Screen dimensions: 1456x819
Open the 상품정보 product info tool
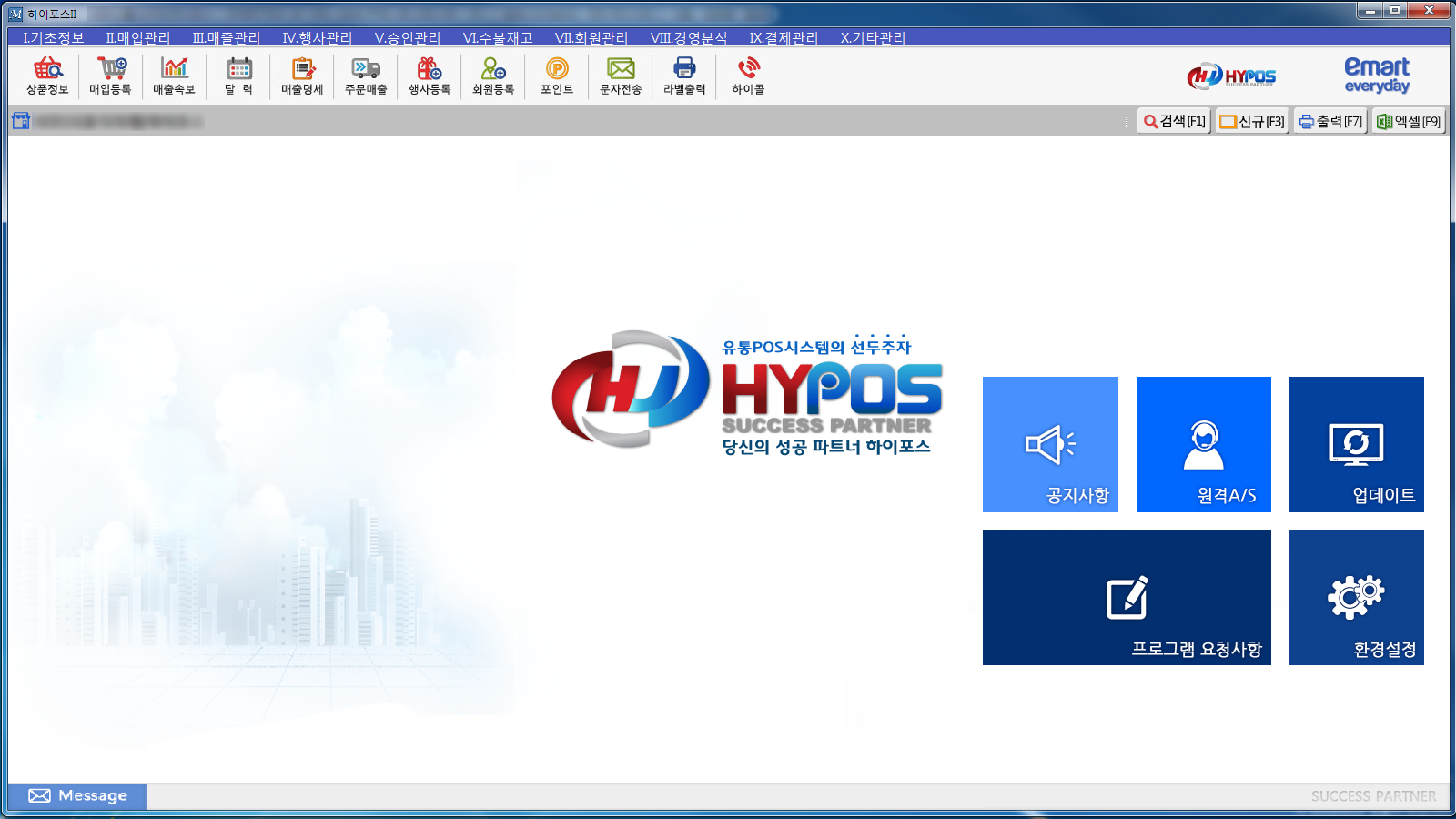pos(47,76)
